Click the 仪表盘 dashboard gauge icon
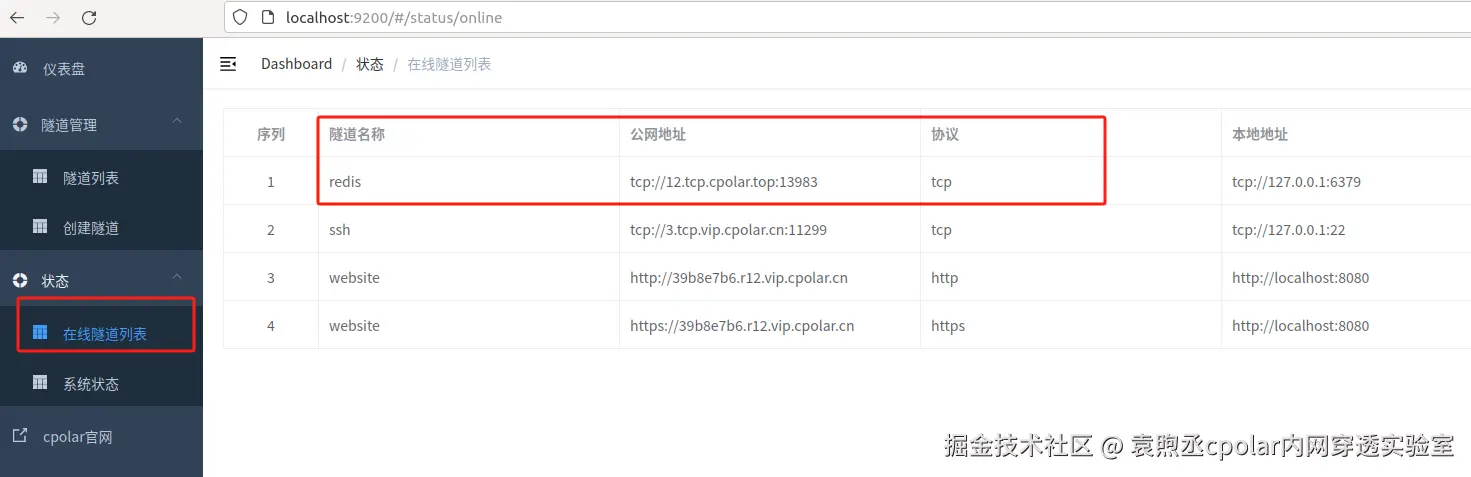This screenshot has width=1471, height=477. (20, 68)
